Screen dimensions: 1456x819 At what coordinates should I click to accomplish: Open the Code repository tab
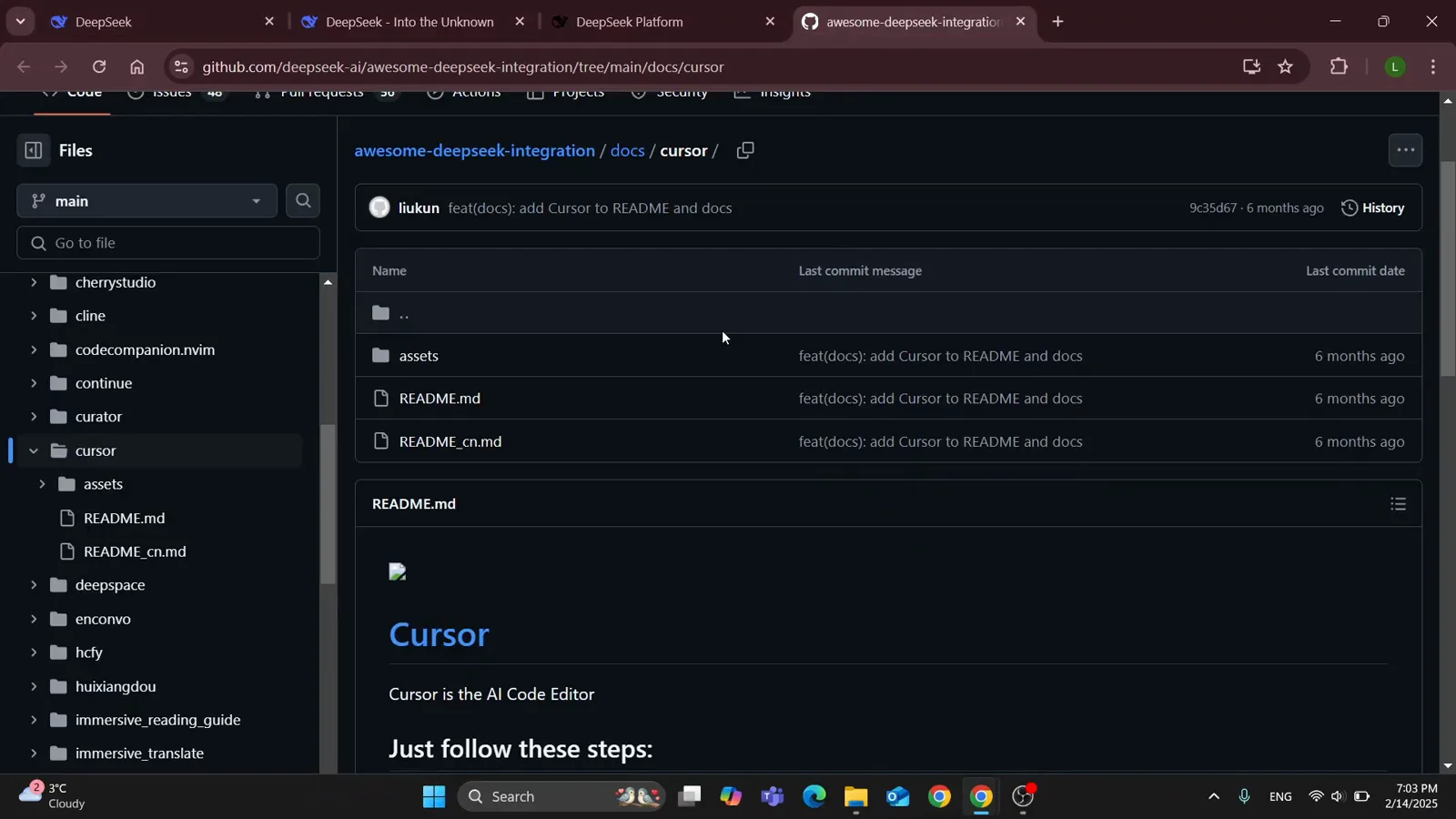[72, 93]
